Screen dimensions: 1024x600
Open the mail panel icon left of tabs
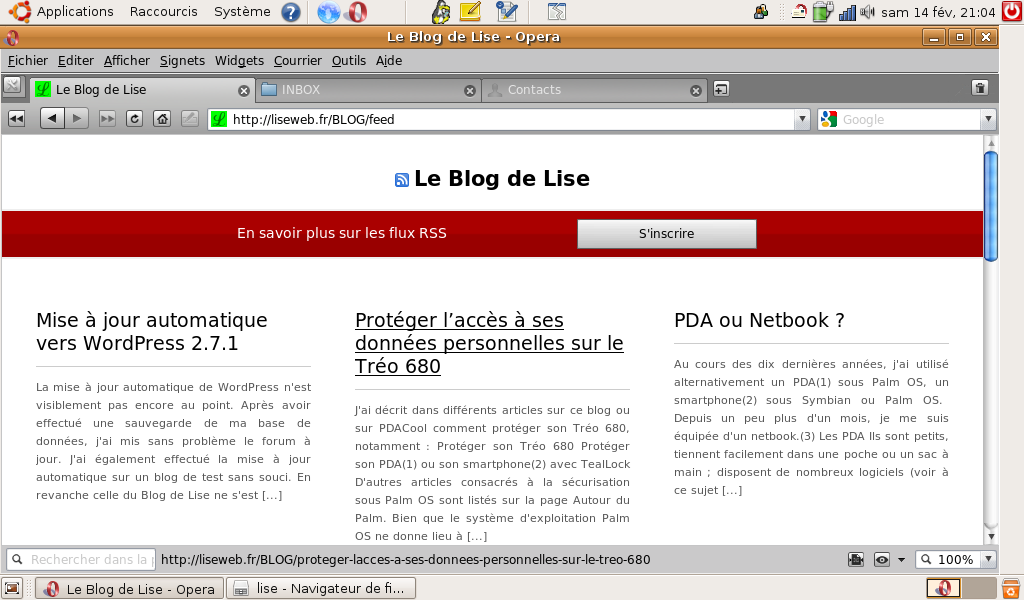[13, 86]
